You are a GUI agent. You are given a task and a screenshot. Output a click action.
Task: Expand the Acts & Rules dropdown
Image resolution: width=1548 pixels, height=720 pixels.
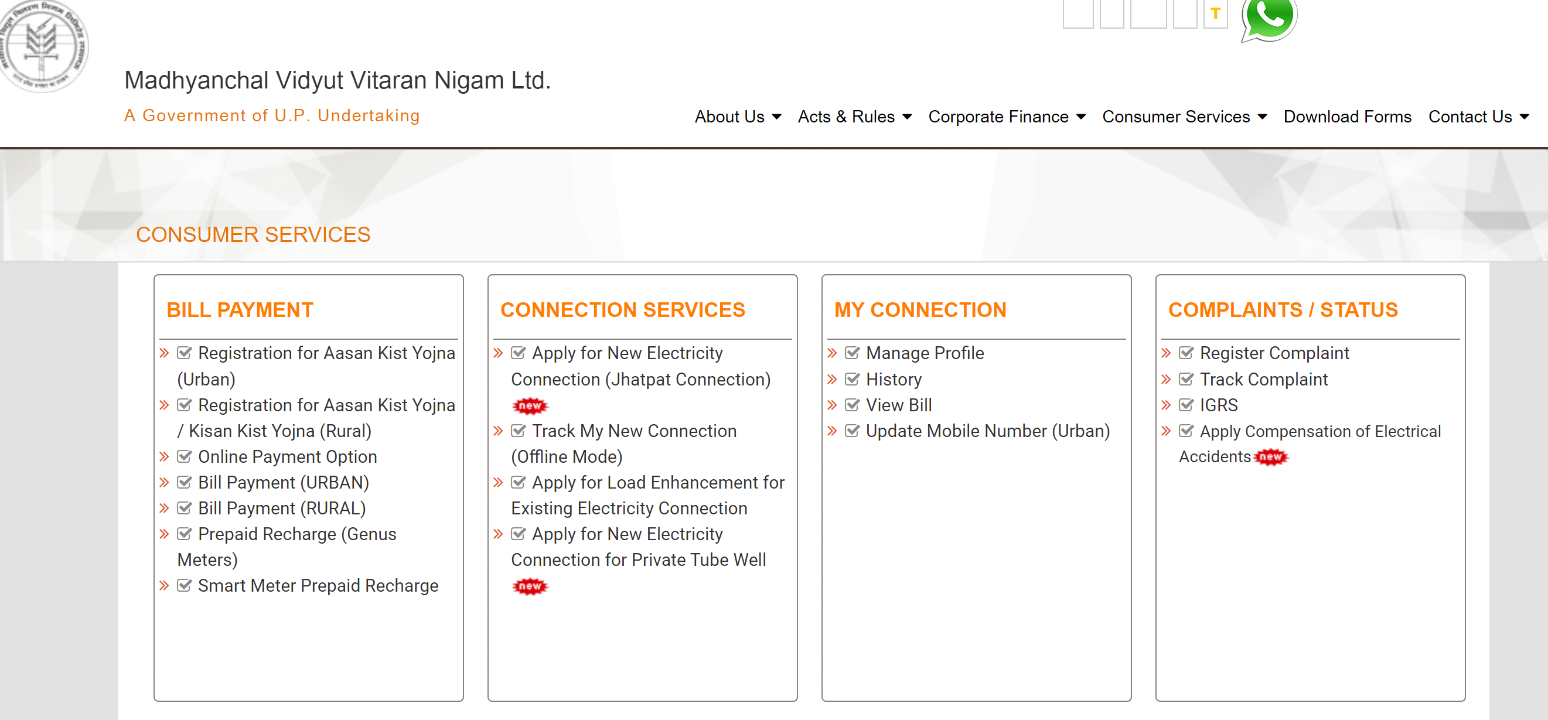[855, 117]
